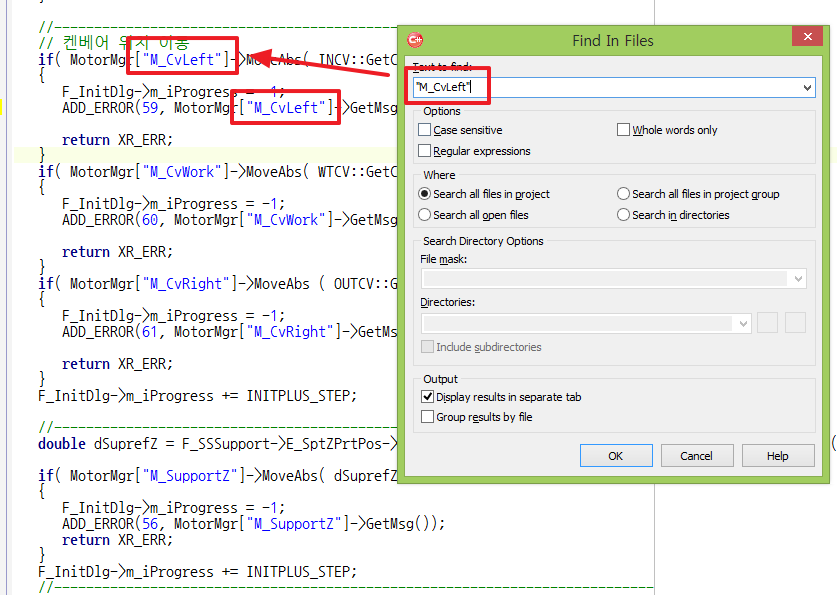
Task: Click the C++Builder icon in dialog title bar
Action: coord(416,40)
